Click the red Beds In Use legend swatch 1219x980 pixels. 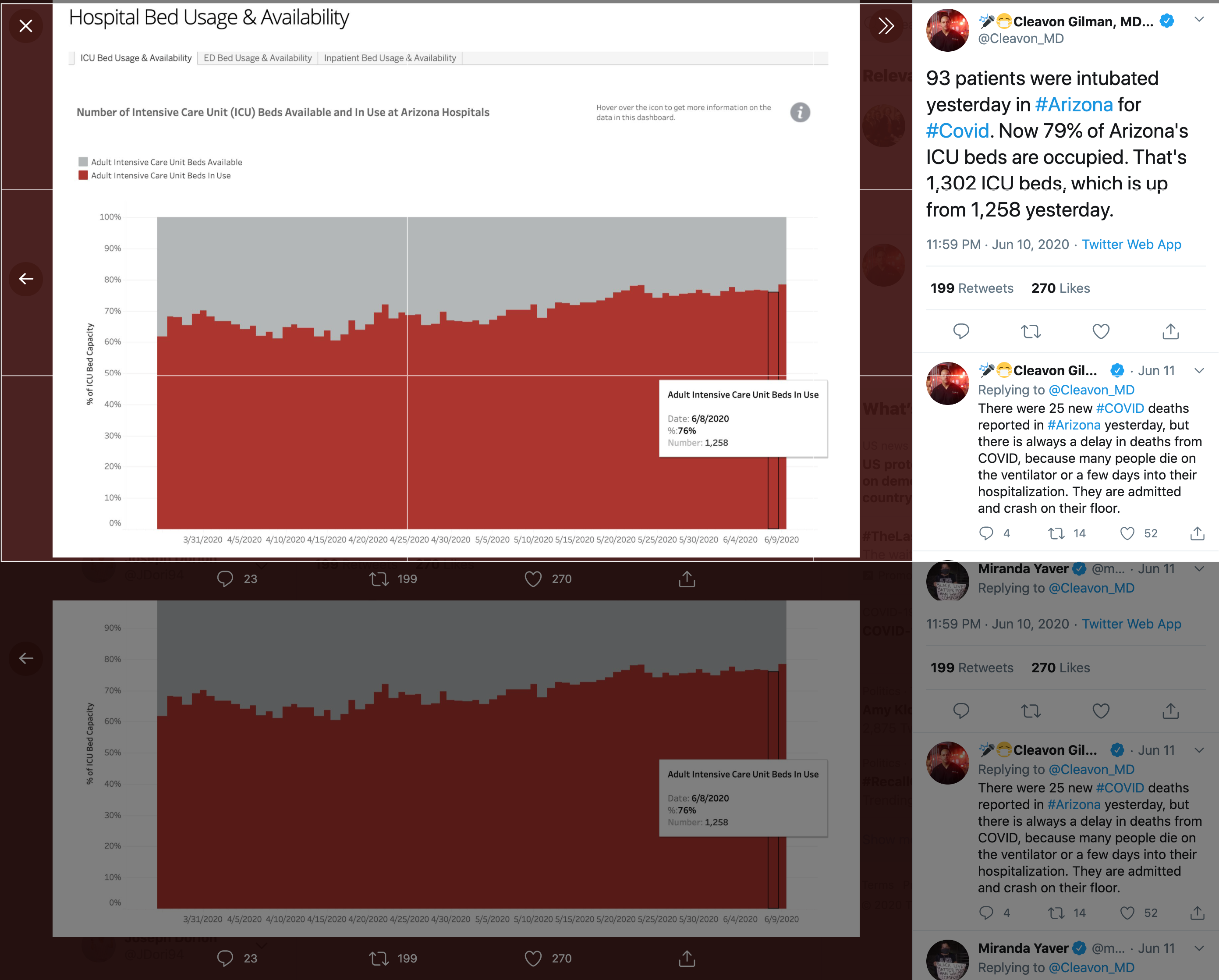pyautogui.click(x=83, y=175)
